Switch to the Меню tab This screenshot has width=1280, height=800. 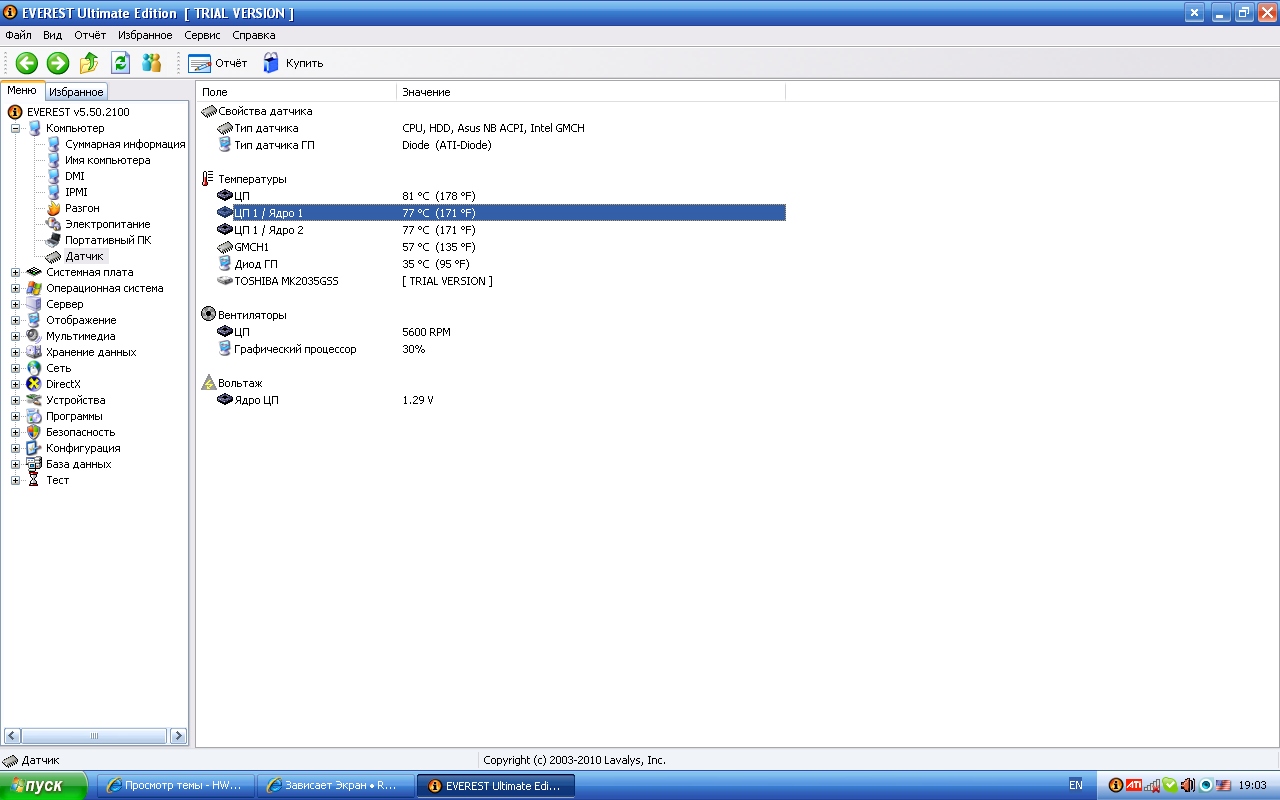[22, 90]
